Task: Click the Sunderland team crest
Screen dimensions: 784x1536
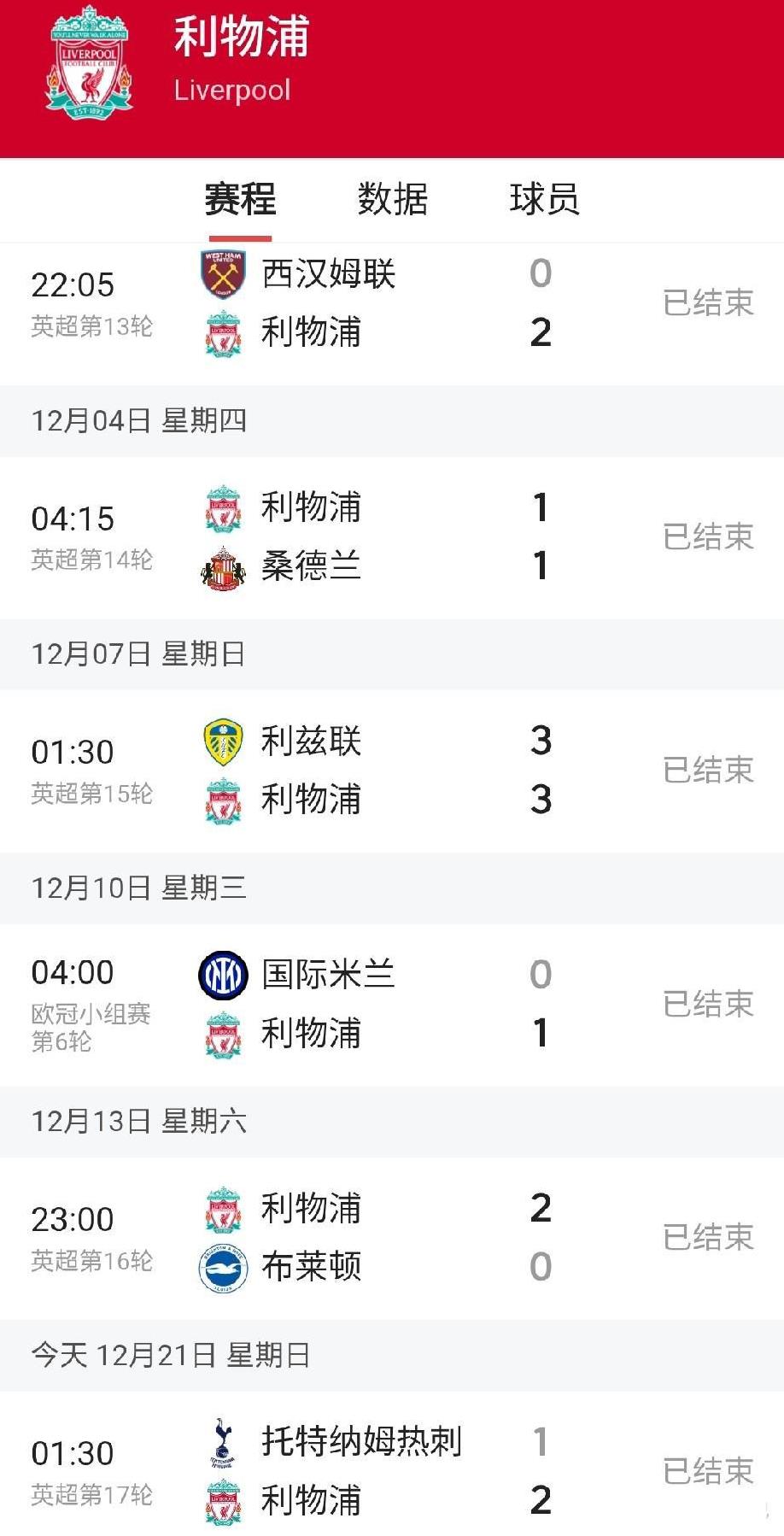Action: click(223, 567)
